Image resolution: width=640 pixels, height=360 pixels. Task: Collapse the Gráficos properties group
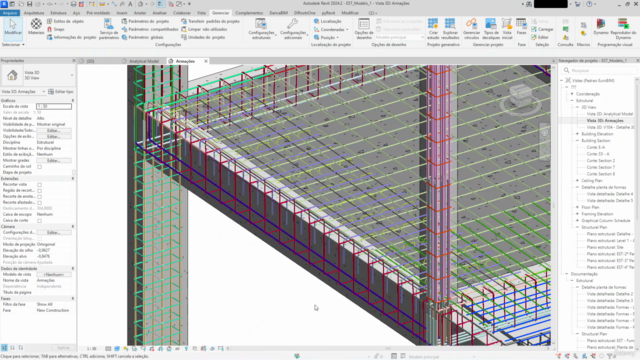[x=73, y=100]
